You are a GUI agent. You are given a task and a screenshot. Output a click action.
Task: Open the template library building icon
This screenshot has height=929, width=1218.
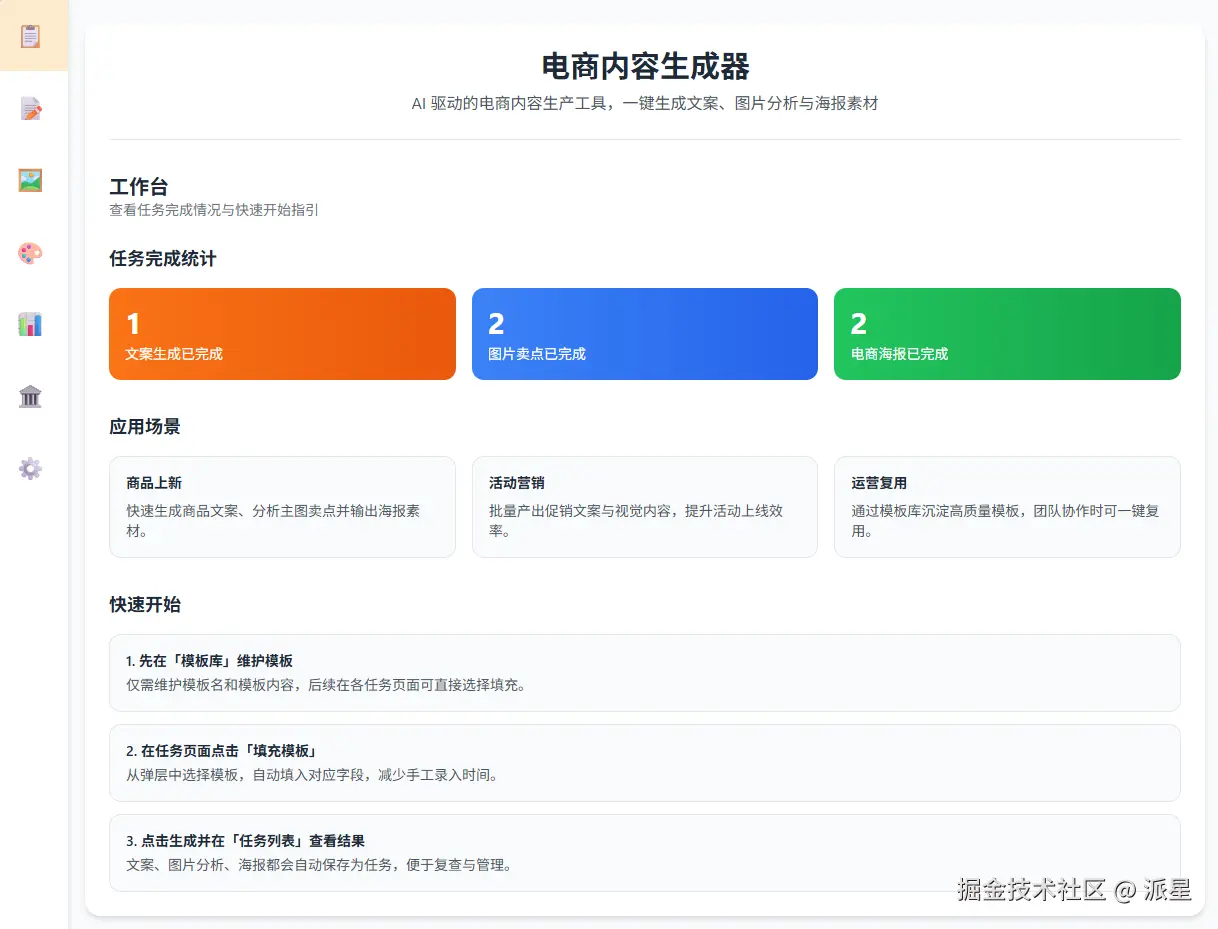point(31,396)
